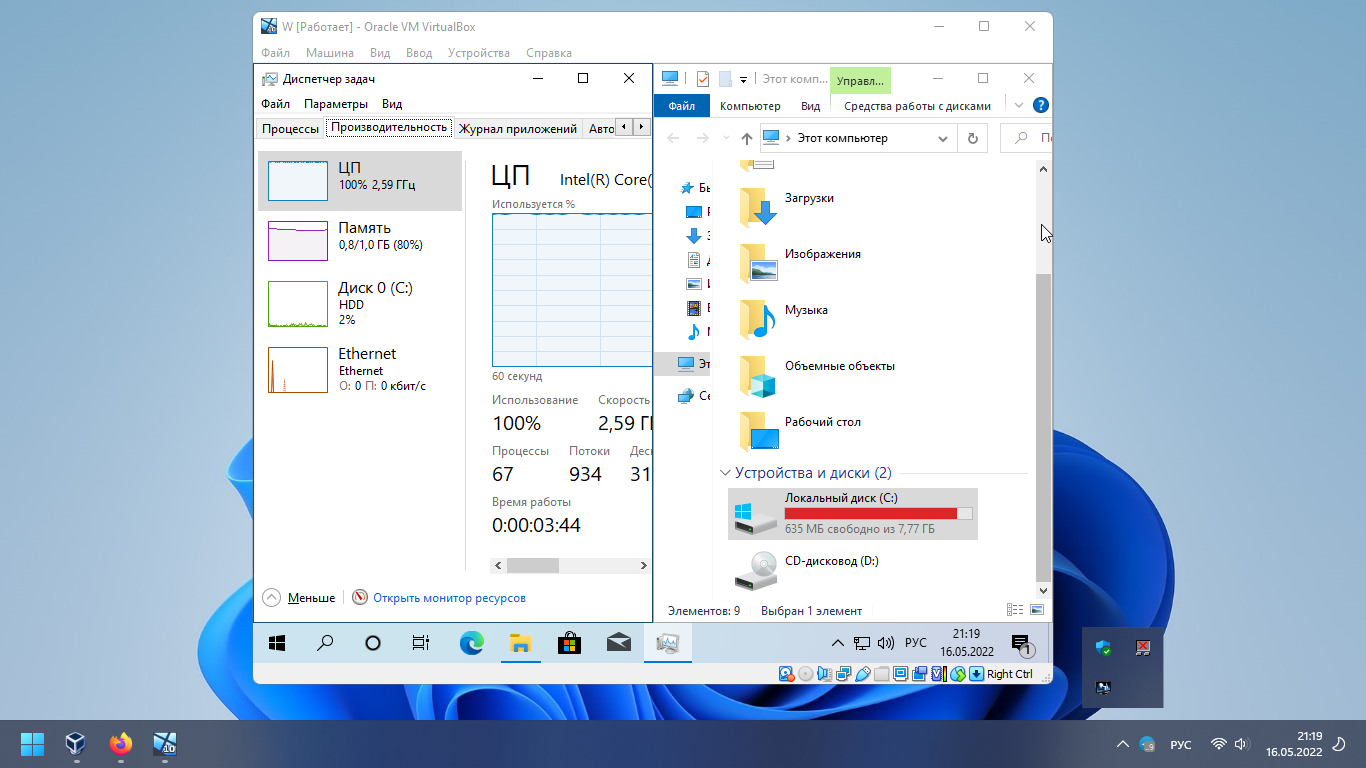This screenshot has width=1366, height=768.
Task: Open the Журнал приложений tab
Action: 518,128
